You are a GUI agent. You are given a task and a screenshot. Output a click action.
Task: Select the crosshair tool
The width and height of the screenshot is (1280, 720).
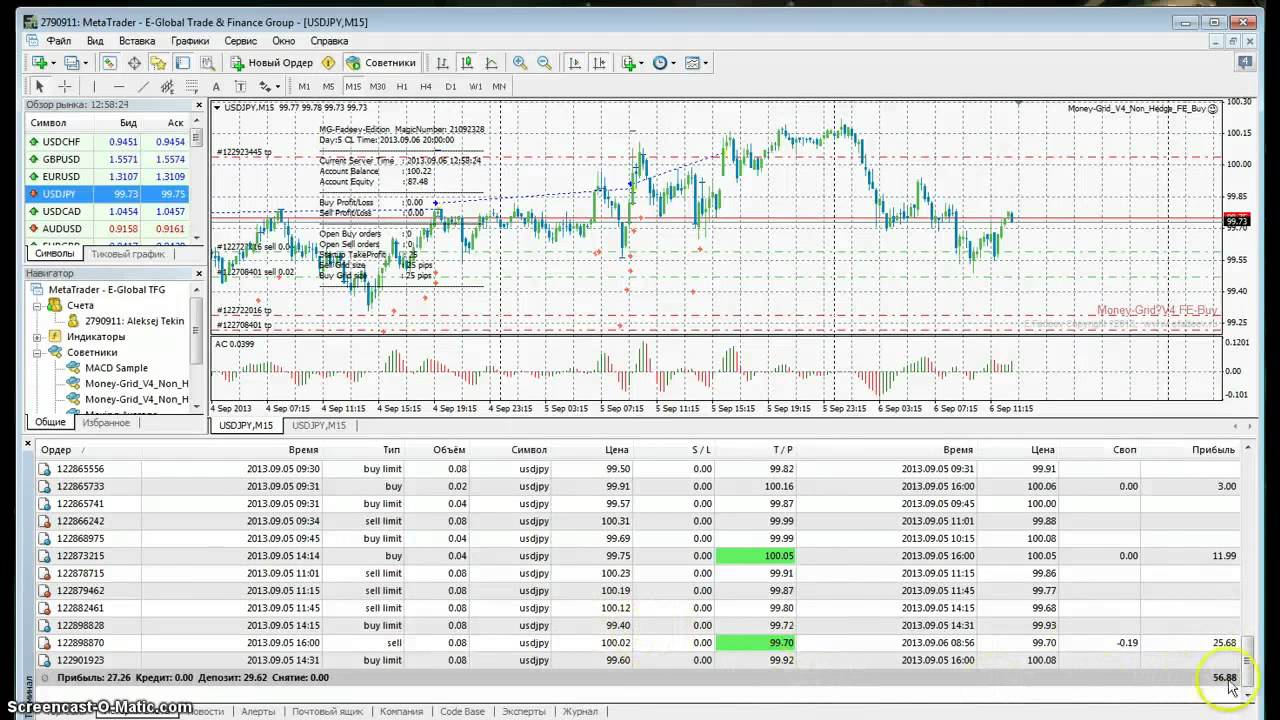(x=64, y=86)
